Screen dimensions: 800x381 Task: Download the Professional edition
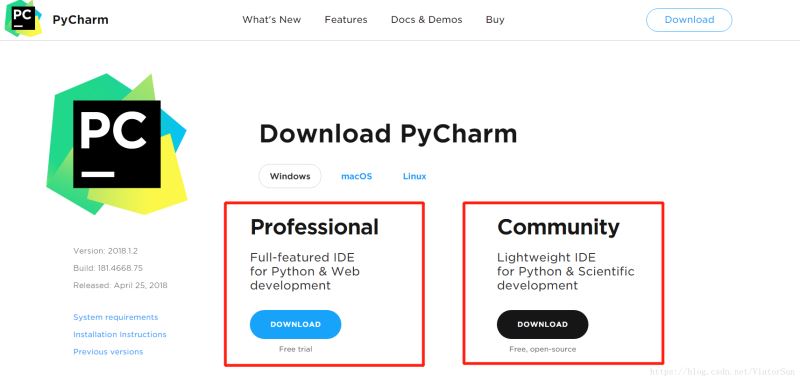tap(295, 324)
